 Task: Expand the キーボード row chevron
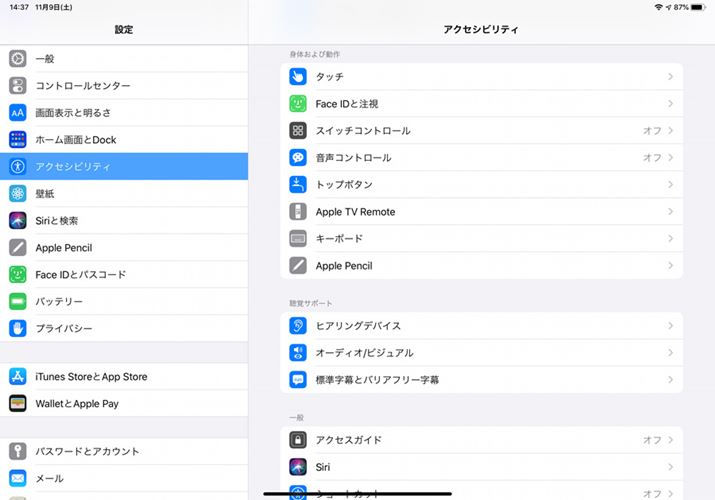pyautogui.click(x=670, y=239)
